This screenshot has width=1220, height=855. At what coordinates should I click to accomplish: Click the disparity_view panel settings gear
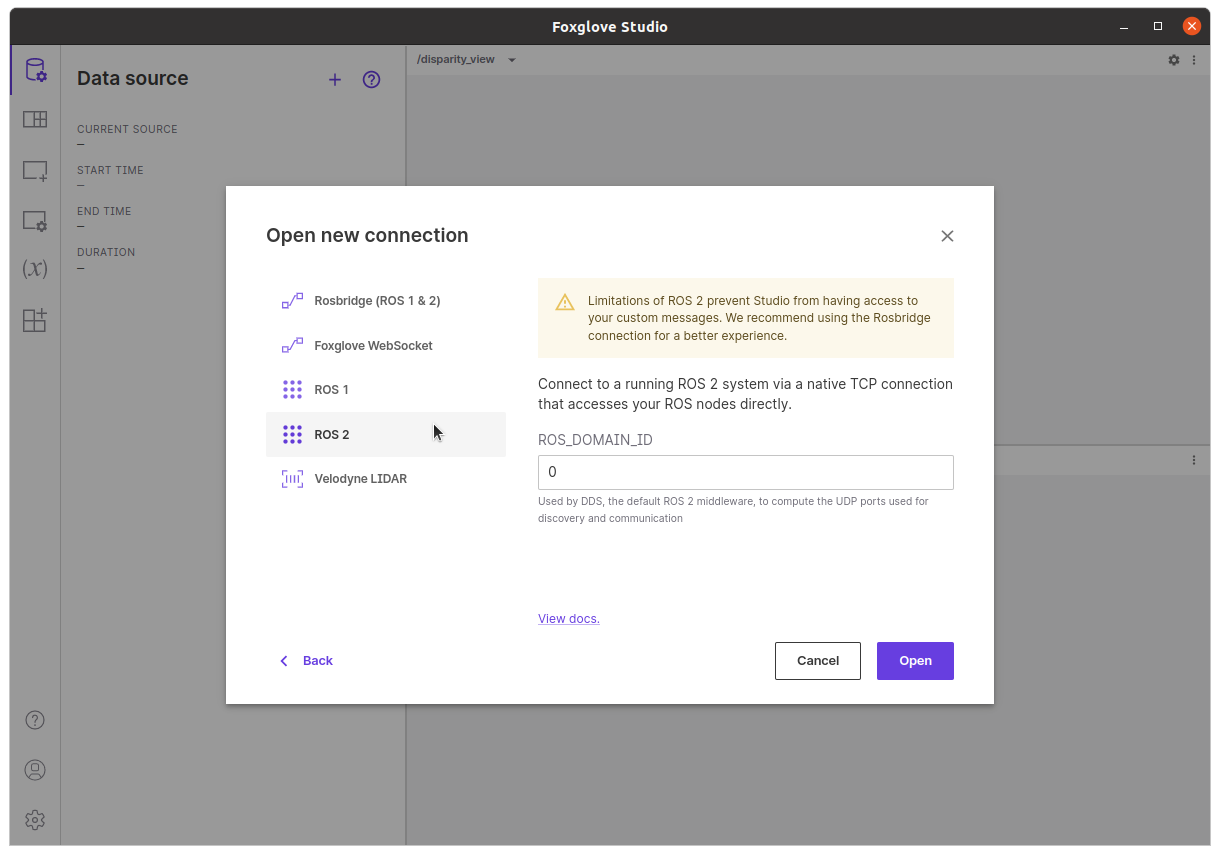pyautogui.click(x=1174, y=60)
